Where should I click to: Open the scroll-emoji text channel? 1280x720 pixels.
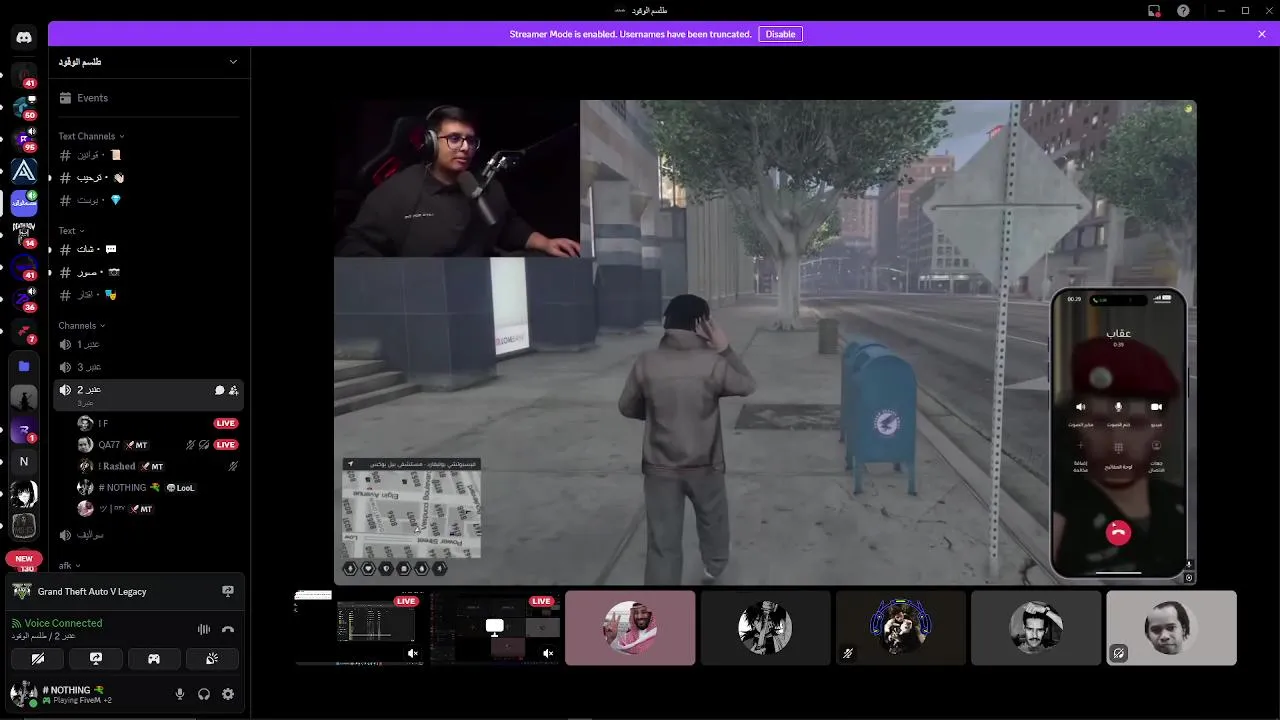[x=148, y=155]
